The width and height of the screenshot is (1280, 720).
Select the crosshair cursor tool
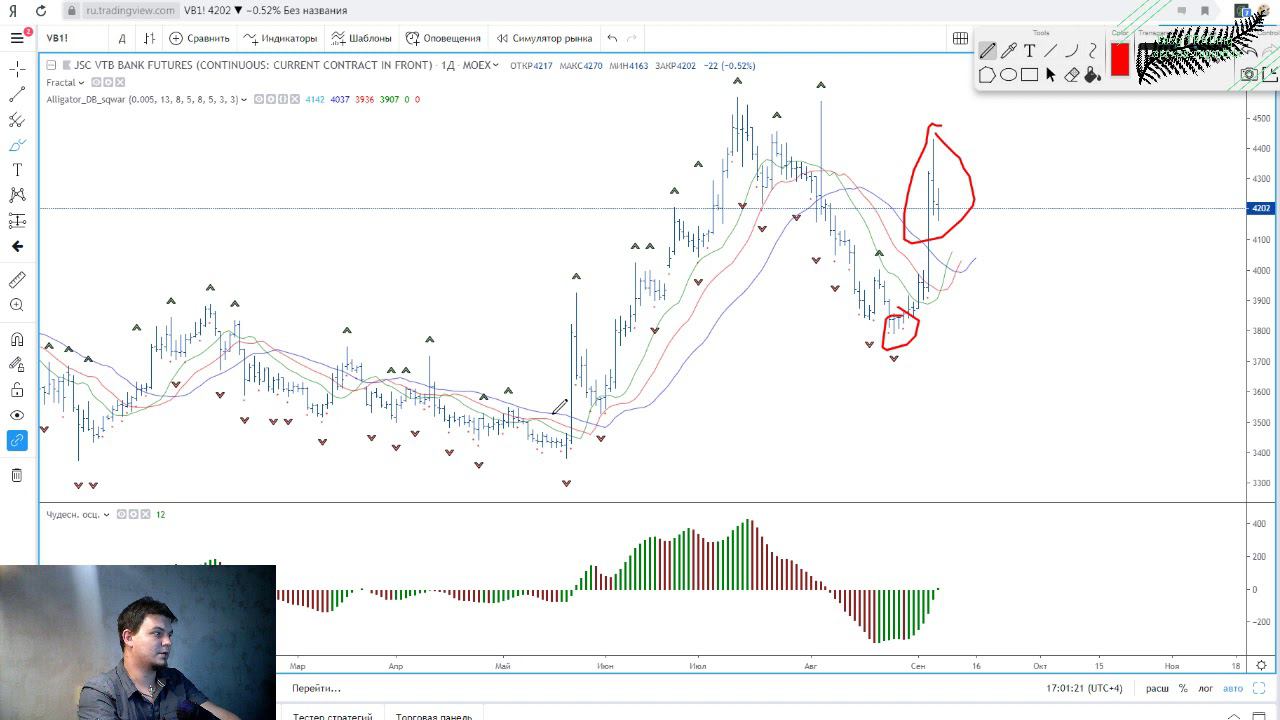(17, 69)
